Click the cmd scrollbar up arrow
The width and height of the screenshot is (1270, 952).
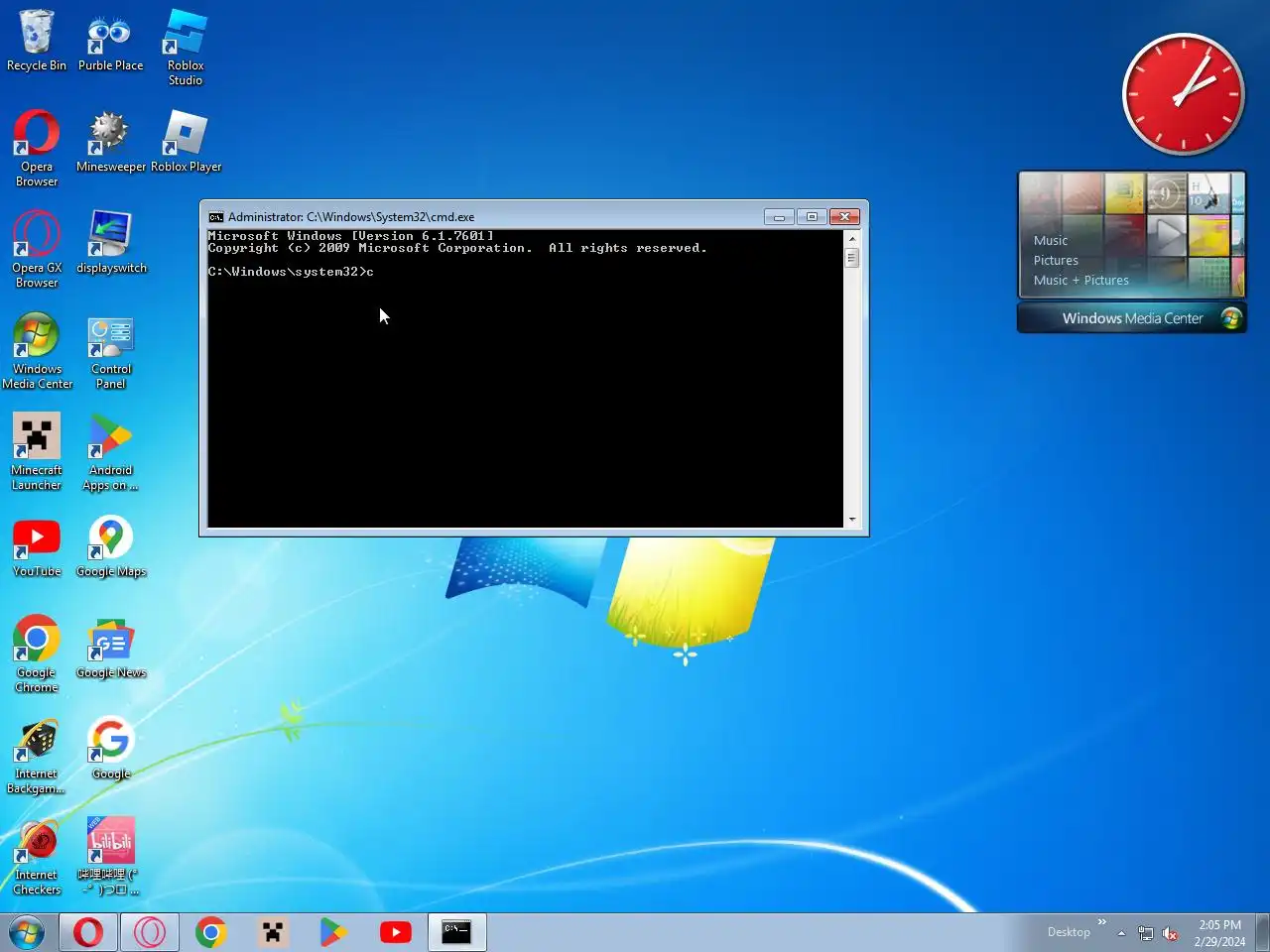851,238
